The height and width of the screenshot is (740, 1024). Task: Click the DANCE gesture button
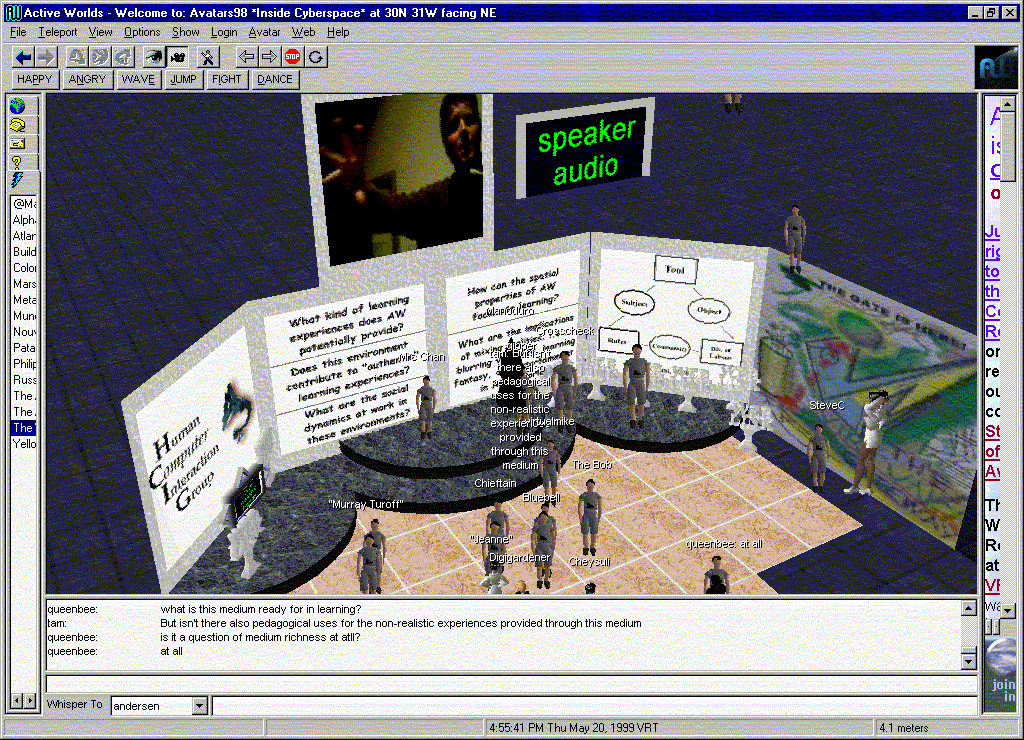[274, 80]
